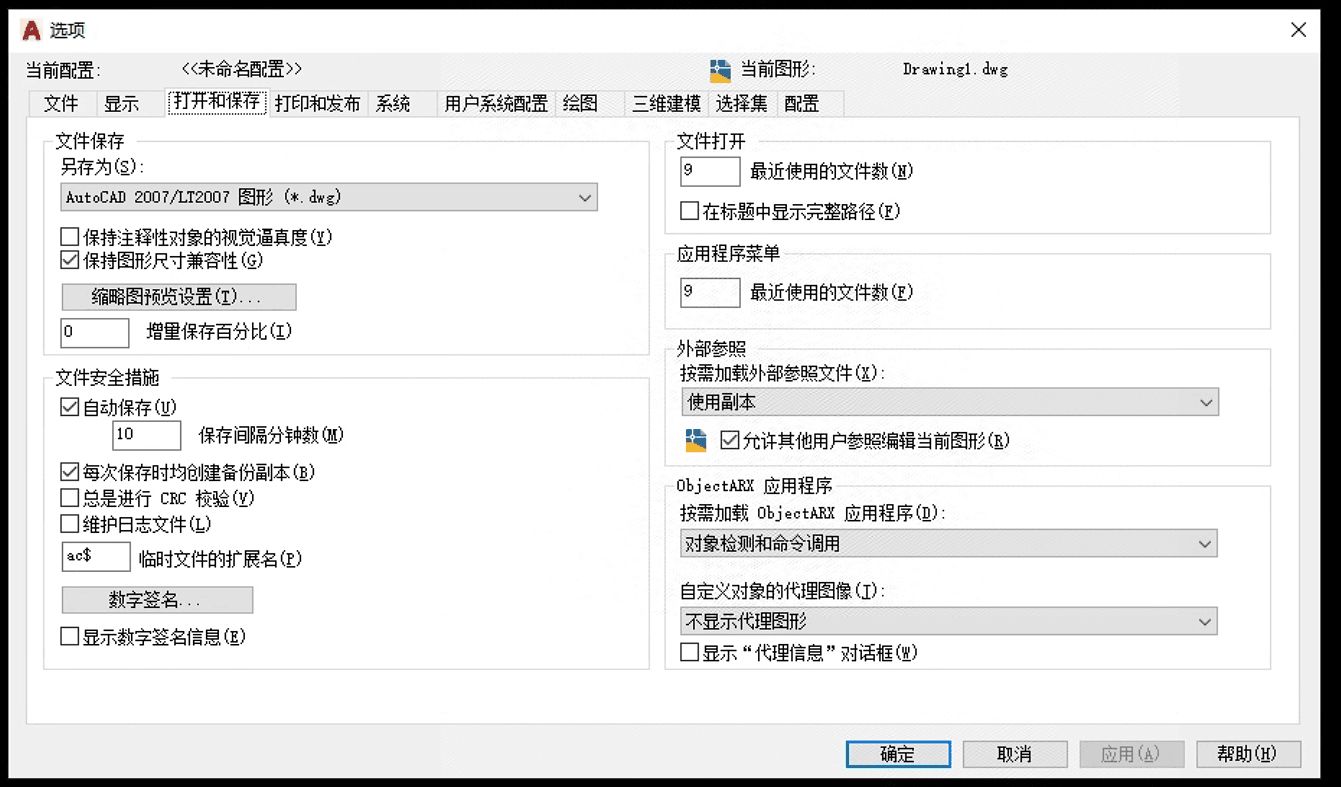Enable 总是进行 CRC 校验
1341x787 pixels.
tap(70, 498)
